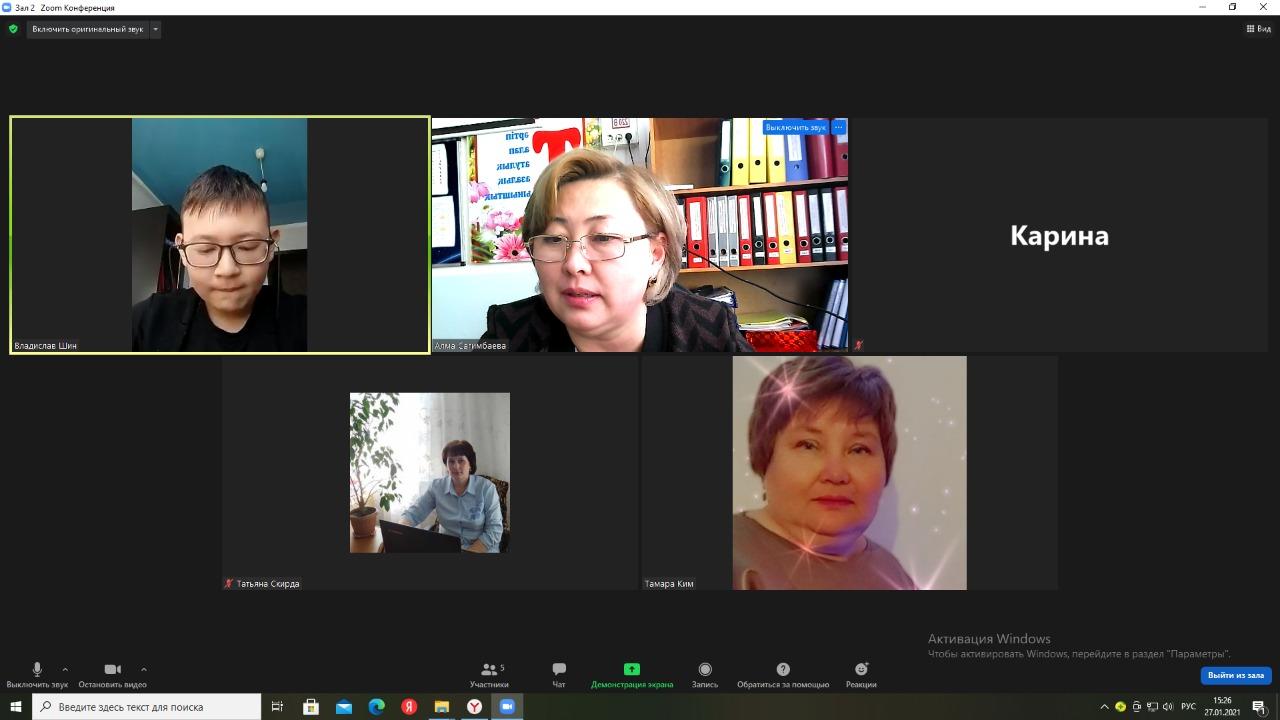Select Тамара Ким's video tile
Image resolution: width=1280 pixels, height=720 pixels.
pyautogui.click(x=849, y=473)
